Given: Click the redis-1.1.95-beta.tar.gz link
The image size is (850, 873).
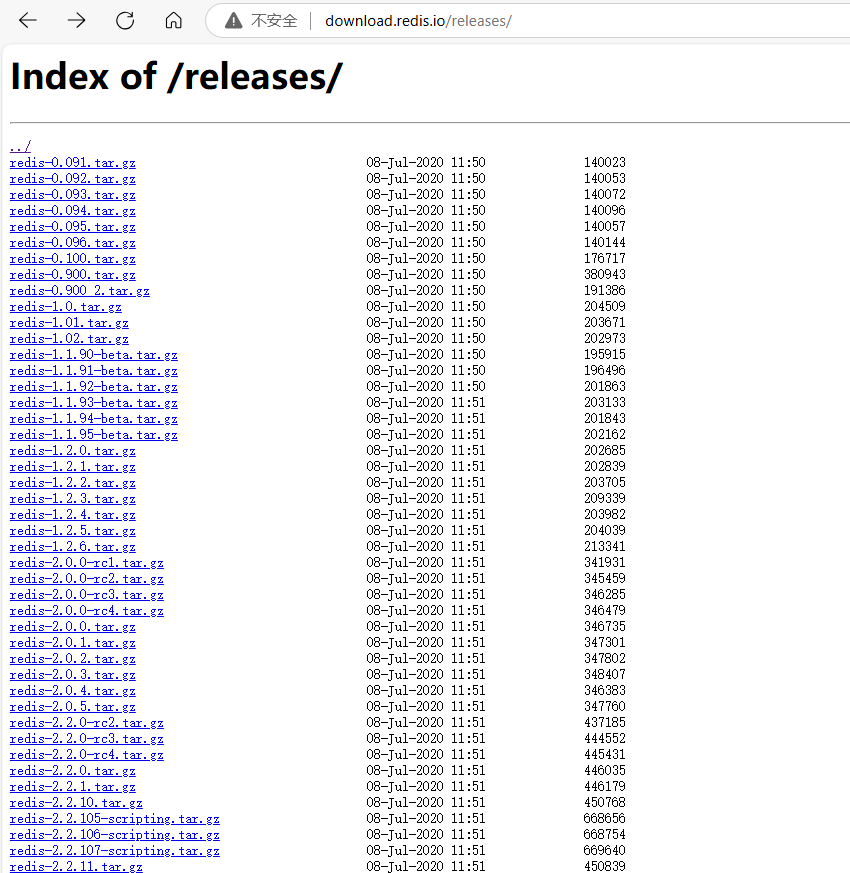Looking at the screenshot, I should click(x=94, y=434).
